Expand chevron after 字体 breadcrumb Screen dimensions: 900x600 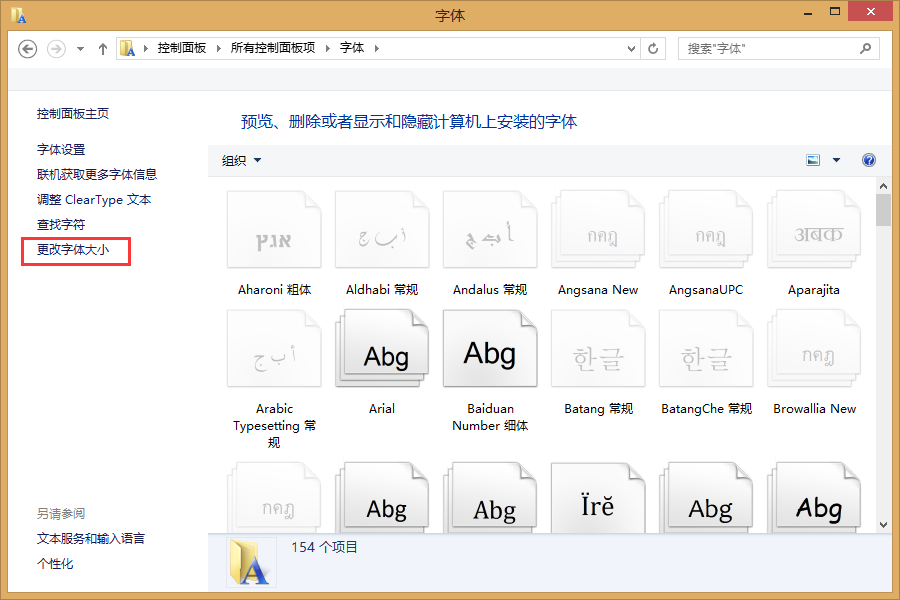377,48
